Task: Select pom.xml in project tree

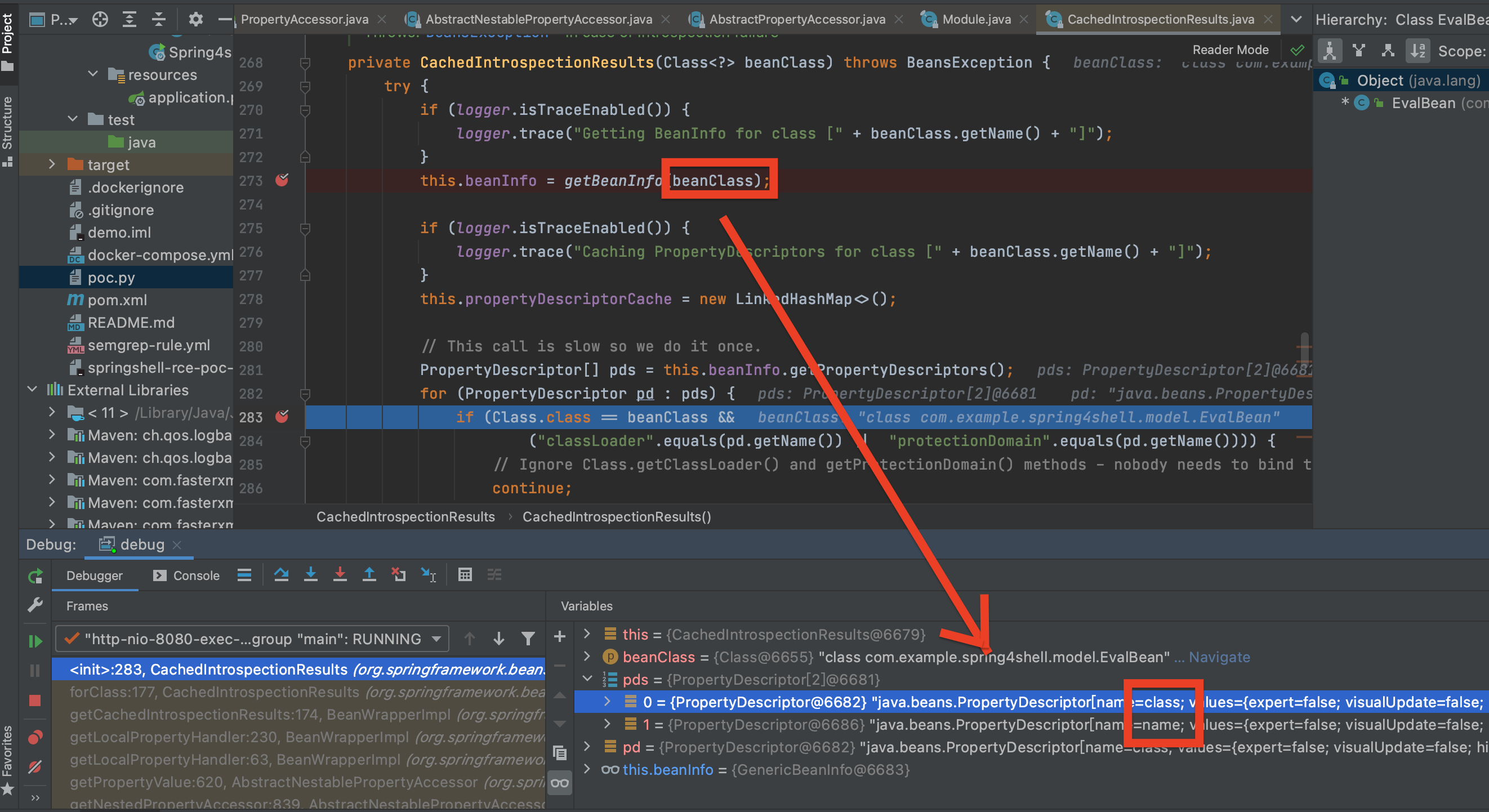Action: [117, 300]
